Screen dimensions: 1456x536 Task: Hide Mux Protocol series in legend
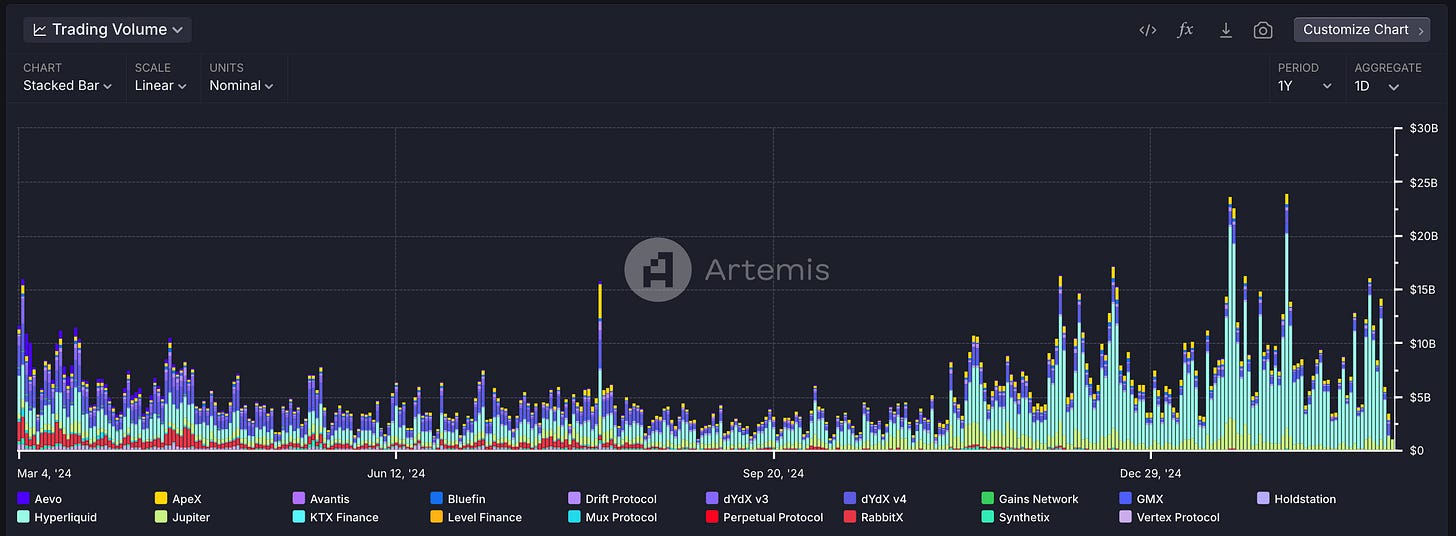point(612,518)
